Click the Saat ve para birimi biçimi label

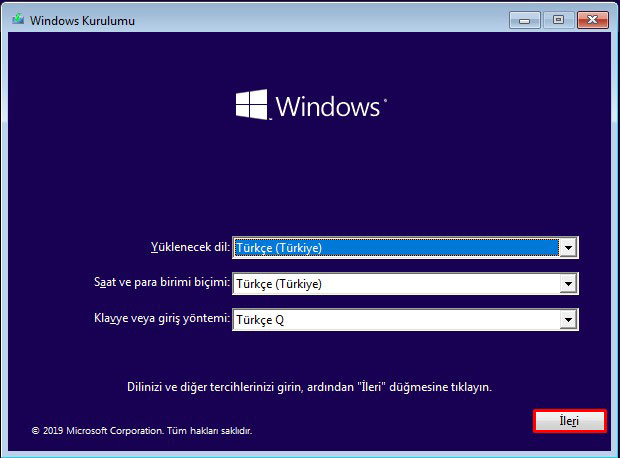click(x=162, y=282)
